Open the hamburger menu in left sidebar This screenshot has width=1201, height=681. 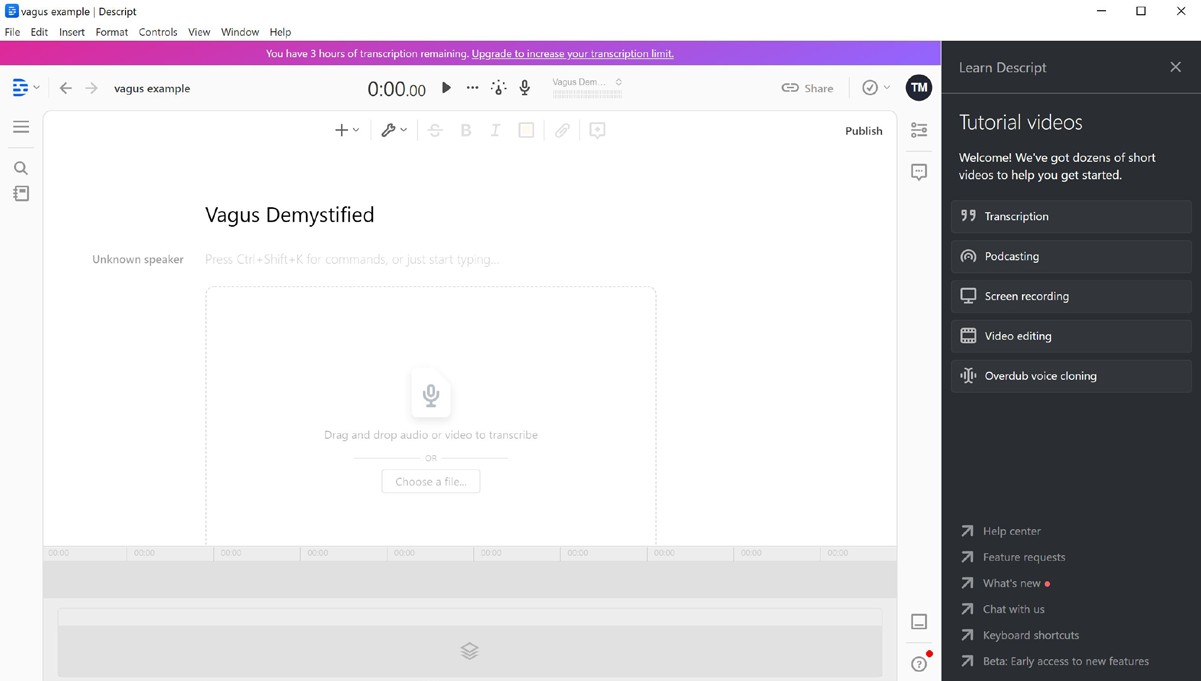point(21,127)
